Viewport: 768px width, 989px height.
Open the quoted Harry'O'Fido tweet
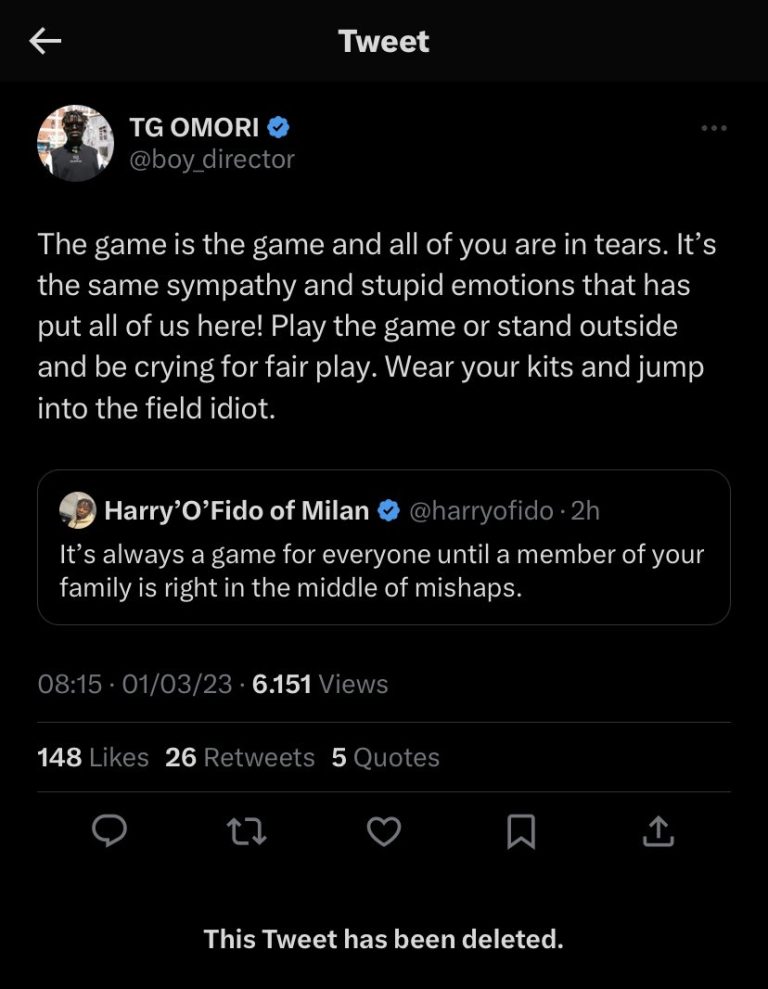click(384, 570)
